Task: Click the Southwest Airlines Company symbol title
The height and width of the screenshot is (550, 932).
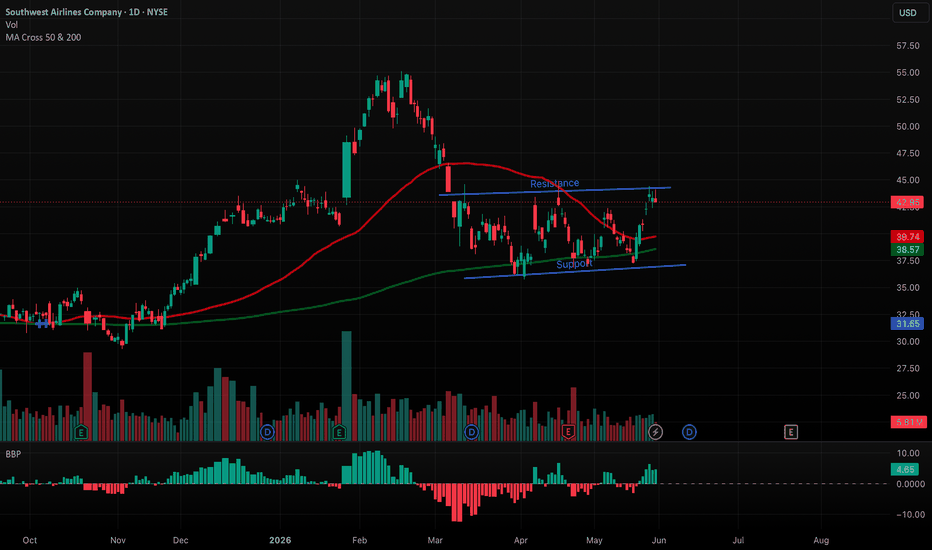Action: (x=86, y=12)
